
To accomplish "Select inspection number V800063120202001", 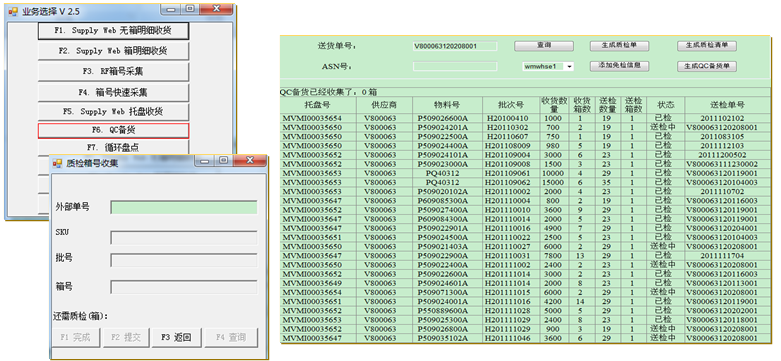I will click(721, 311).
